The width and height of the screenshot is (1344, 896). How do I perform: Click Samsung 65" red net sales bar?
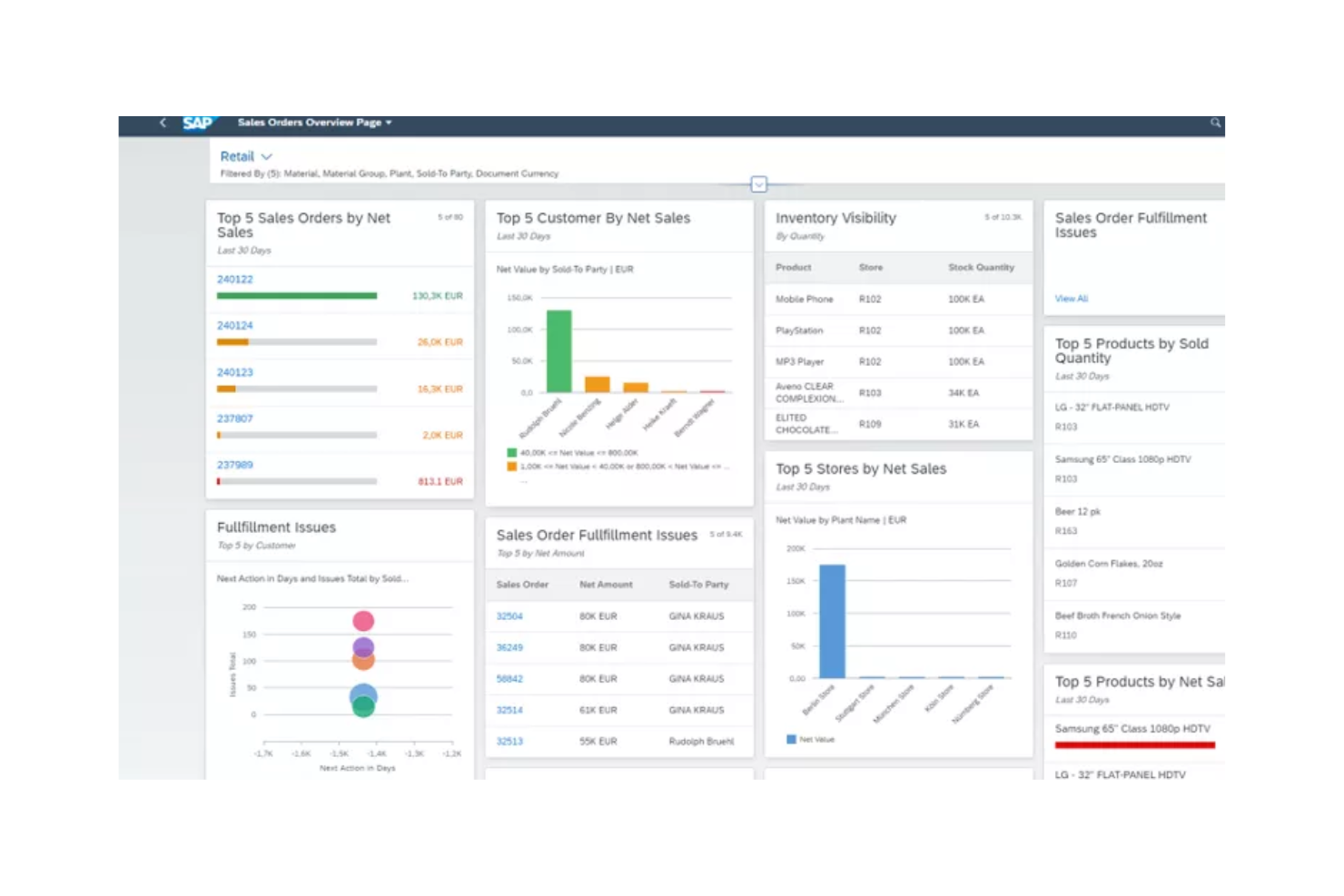coord(1133,744)
